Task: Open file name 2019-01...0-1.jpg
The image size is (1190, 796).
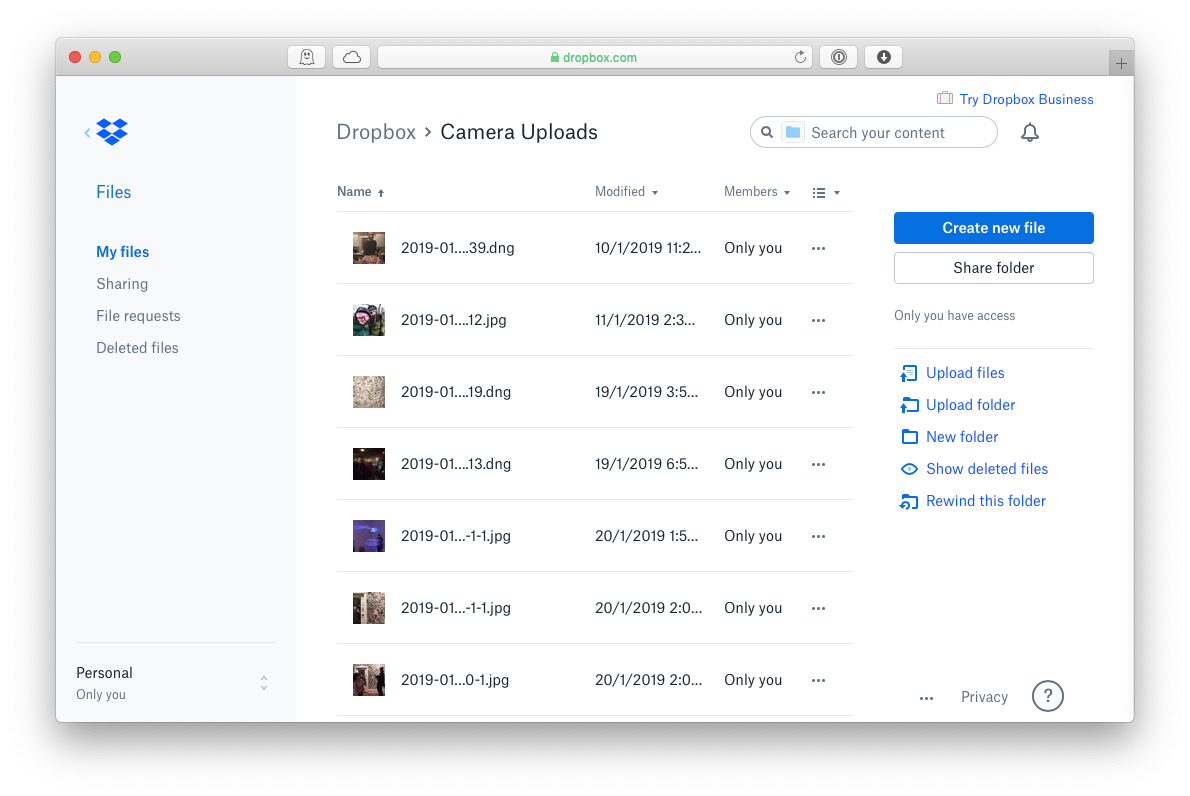Action: tap(455, 681)
